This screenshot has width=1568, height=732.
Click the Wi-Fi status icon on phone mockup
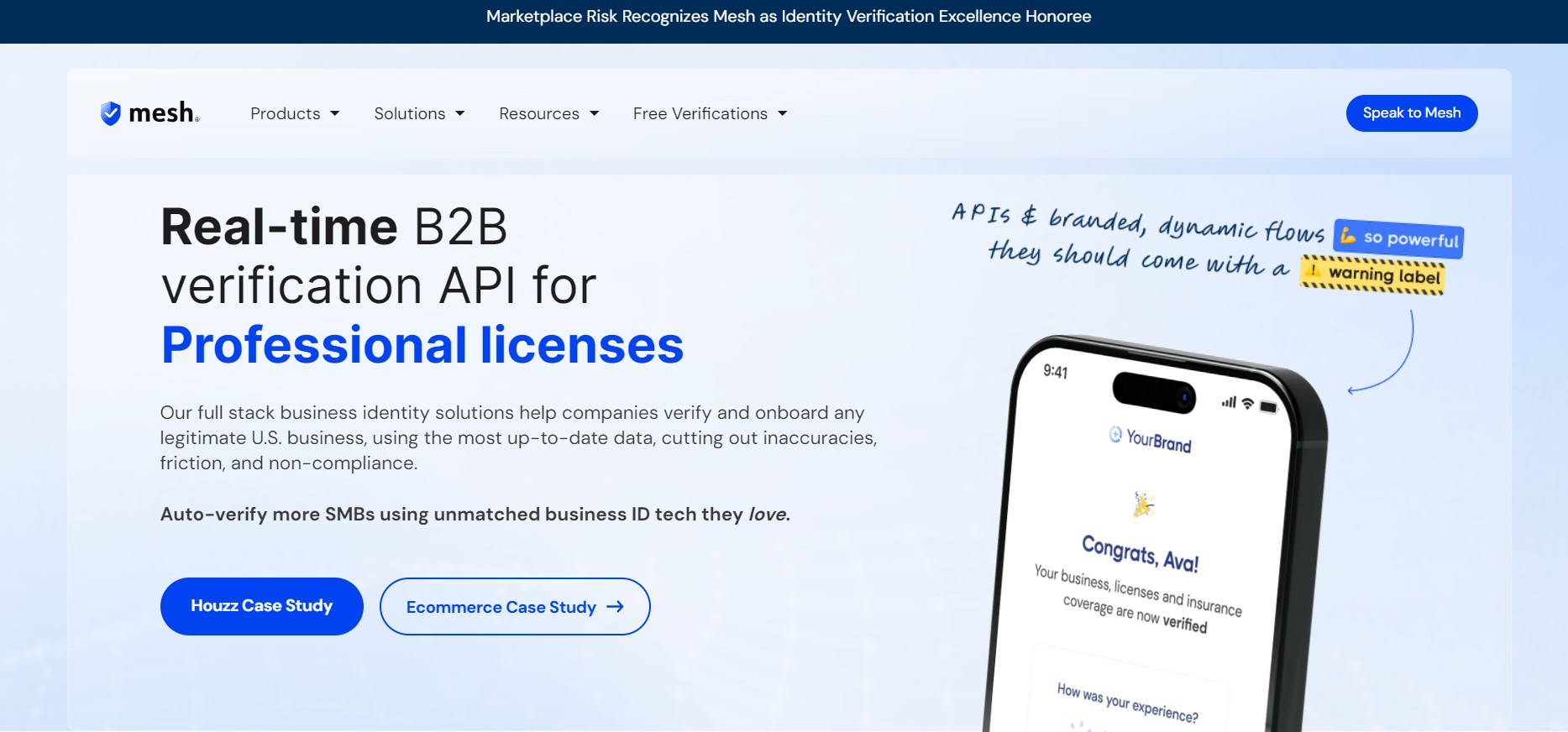(x=1248, y=404)
